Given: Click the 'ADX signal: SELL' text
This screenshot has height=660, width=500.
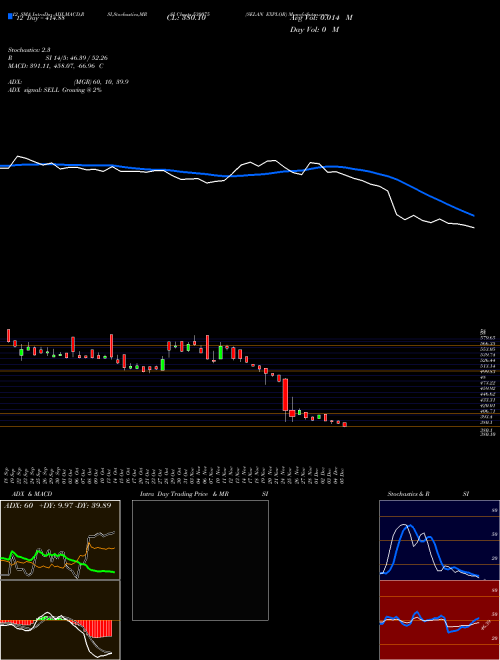Looking at the screenshot, I should [x=34, y=90].
